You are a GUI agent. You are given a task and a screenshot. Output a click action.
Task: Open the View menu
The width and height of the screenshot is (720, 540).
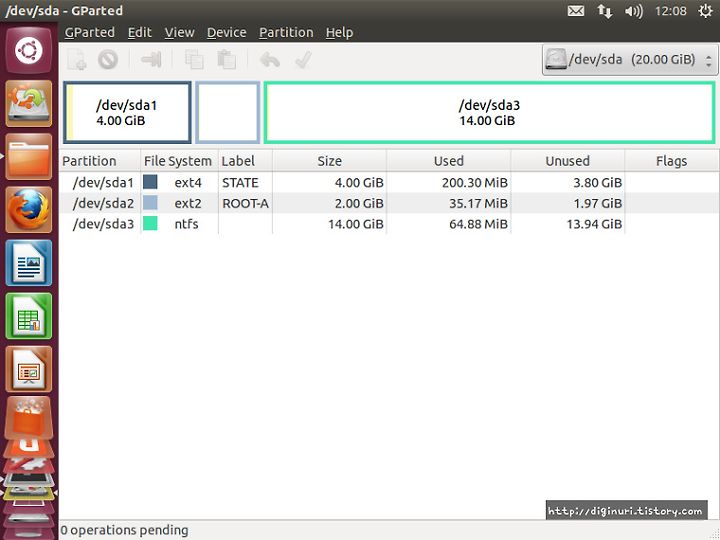(x=180, y=33)
